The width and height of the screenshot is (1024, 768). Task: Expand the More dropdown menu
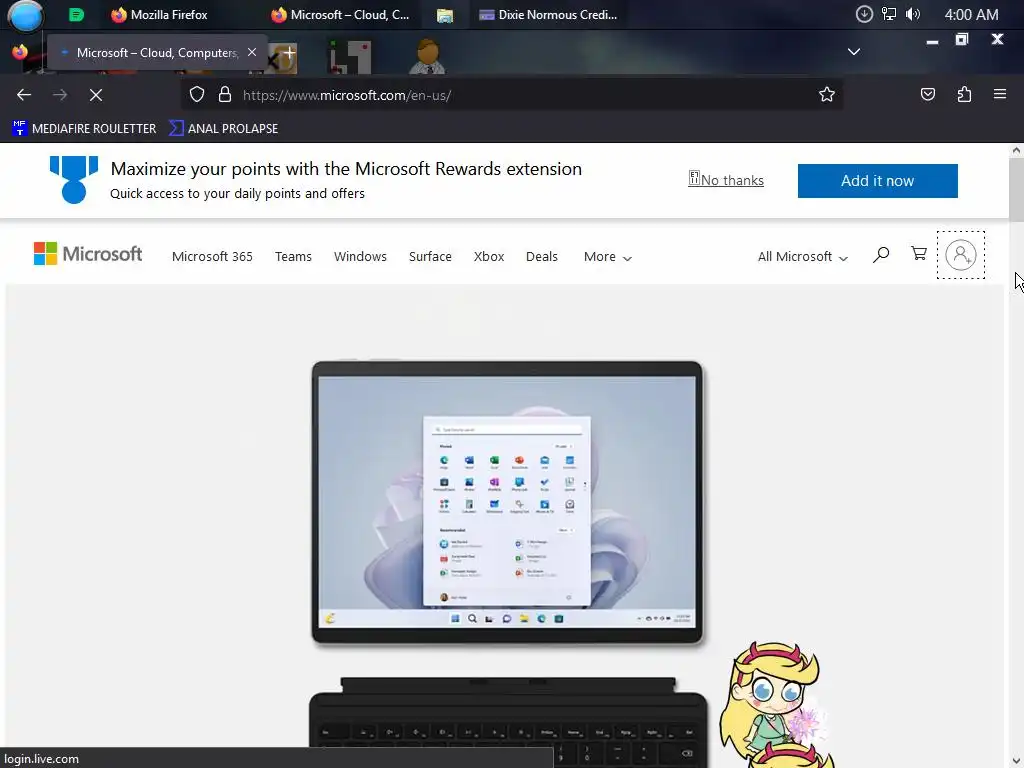click(607, 257)
